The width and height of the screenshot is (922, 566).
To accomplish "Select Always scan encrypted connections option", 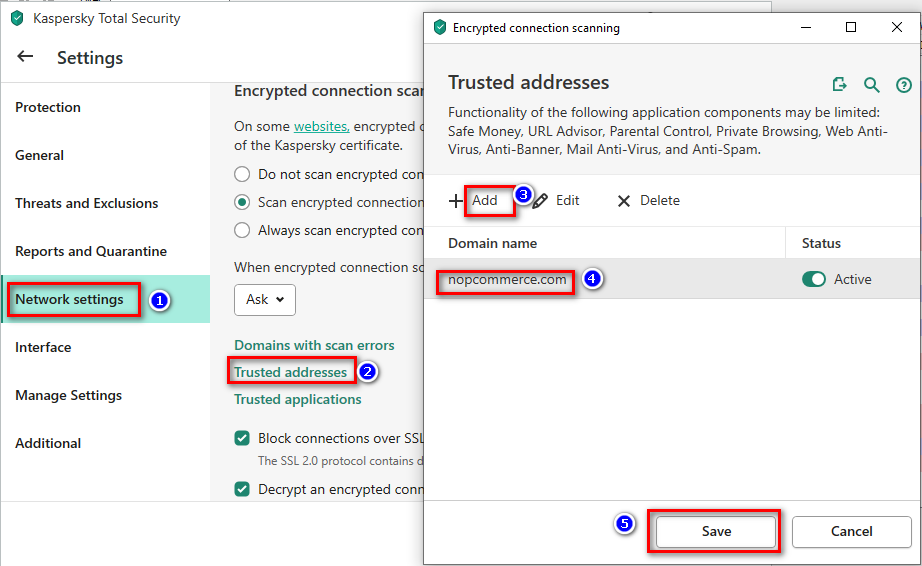I will (242, 230).
